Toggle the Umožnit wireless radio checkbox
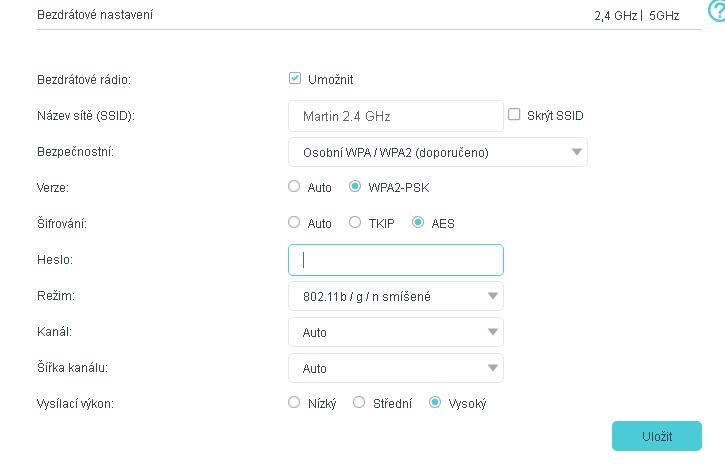 295,79
